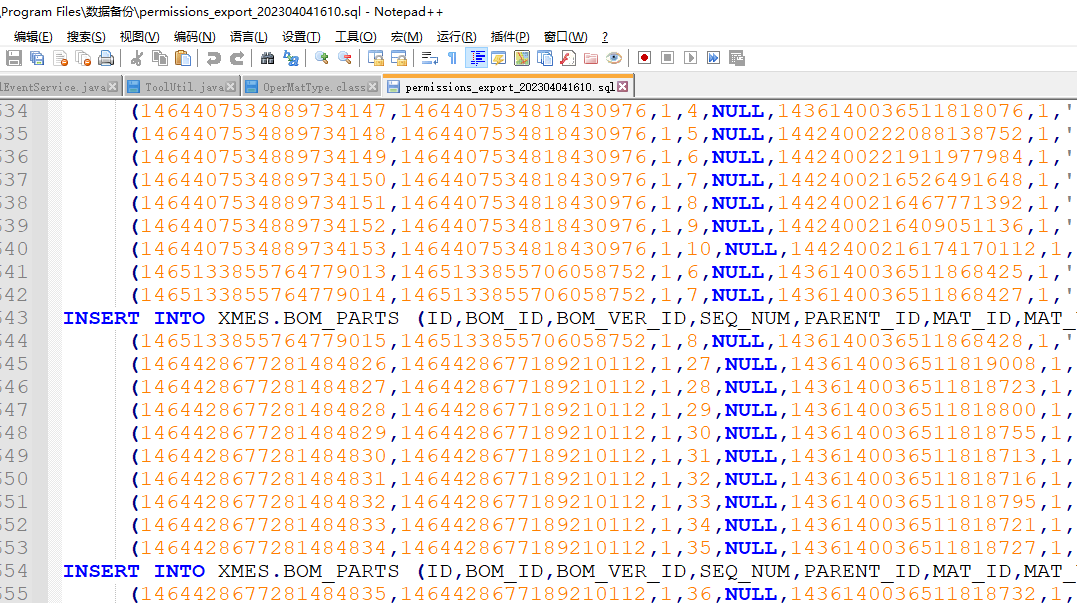Screen dimensions: 1077x603
Task: Close the permissions_export sql tab
Action: click(x=622, y=87)
